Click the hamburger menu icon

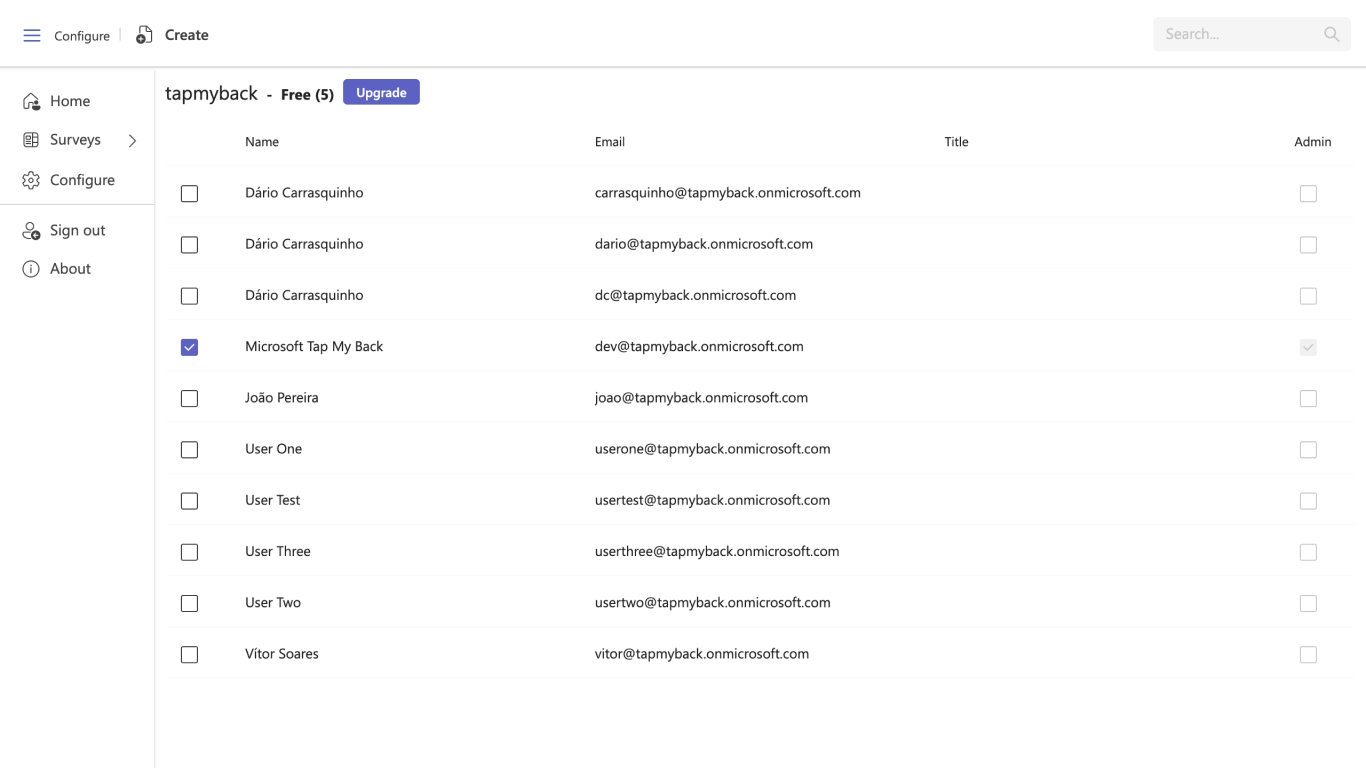coord(32,35)
